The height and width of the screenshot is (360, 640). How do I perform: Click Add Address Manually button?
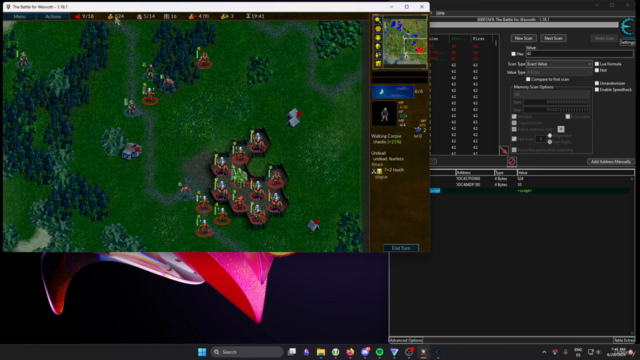(611, 162)
